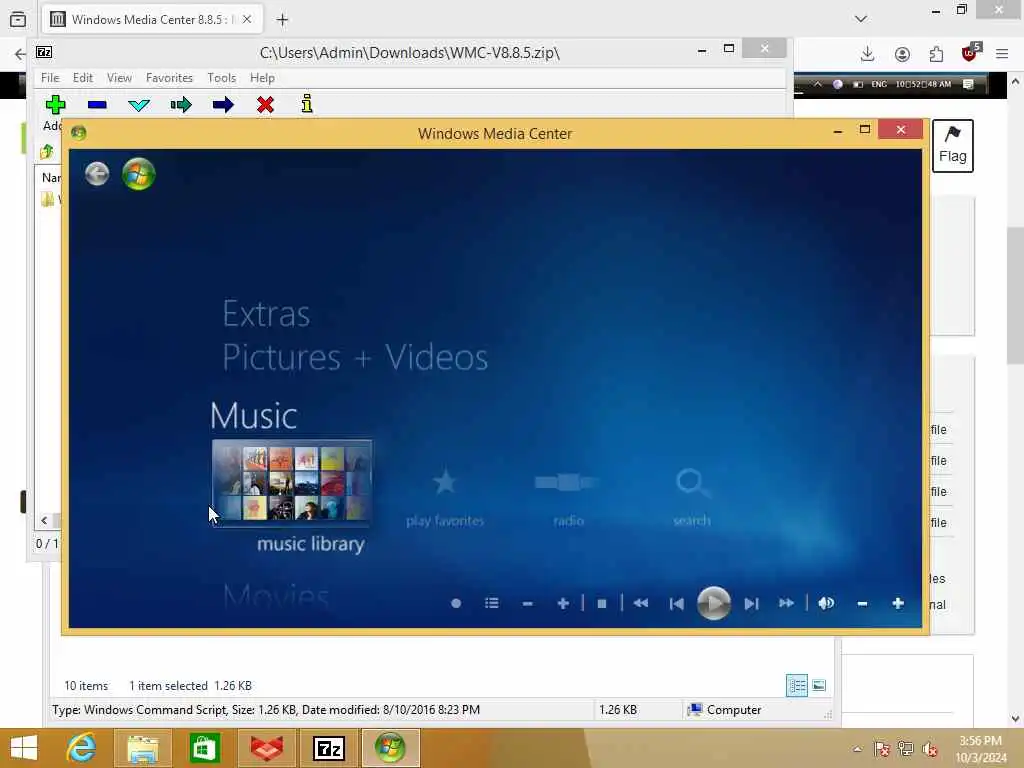Open 7-Zip Tools menu
This screenshot has height=768, width=1024.
[x=221, y=78]
